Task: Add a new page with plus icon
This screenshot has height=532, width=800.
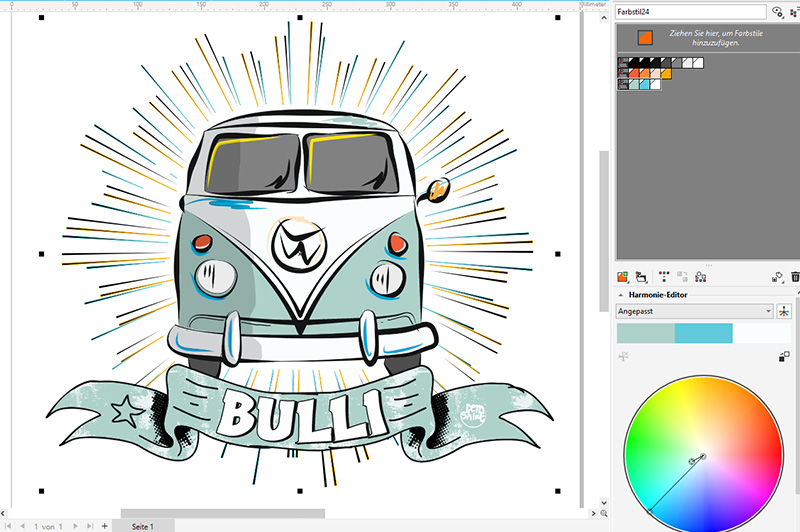Action: (x=105, y=526)
